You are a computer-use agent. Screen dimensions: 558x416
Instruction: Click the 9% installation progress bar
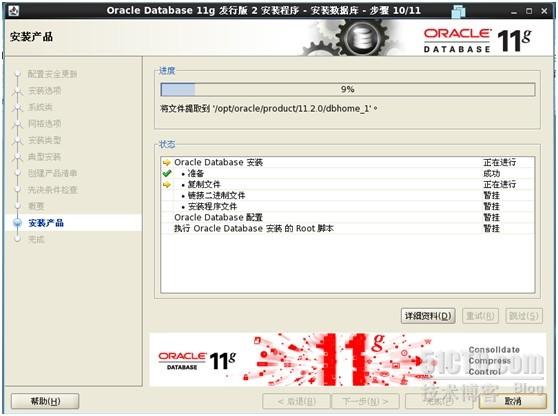pyautogui.click(x=348, y=89)
